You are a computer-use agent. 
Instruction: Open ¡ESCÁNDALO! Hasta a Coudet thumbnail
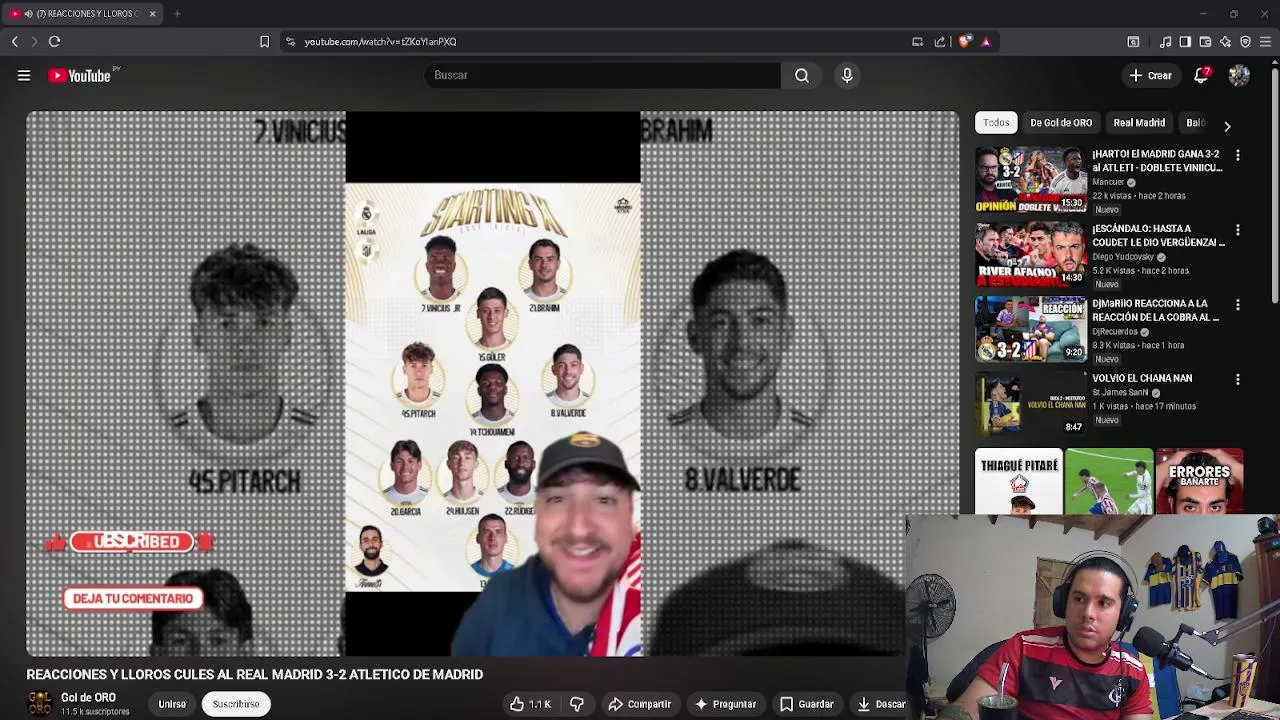point(1030,255)
